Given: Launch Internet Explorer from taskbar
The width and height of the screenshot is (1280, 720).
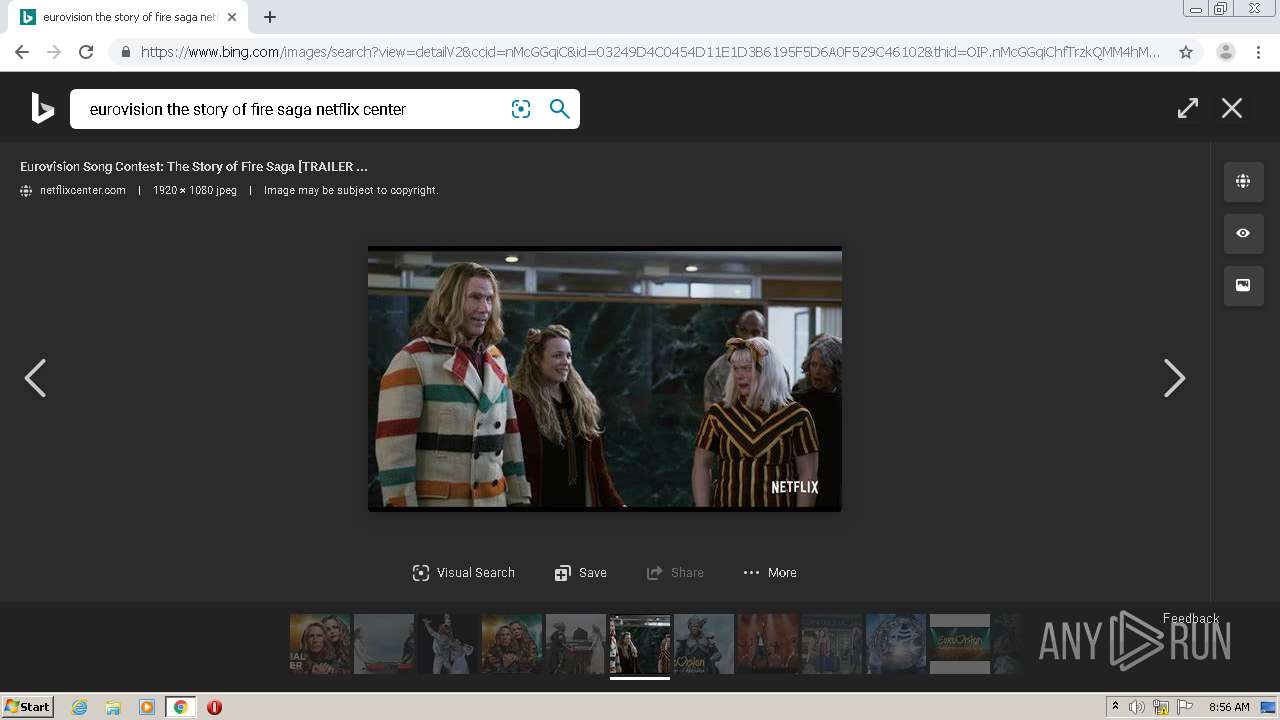Looking at the screenshot, I should [80, 707].
